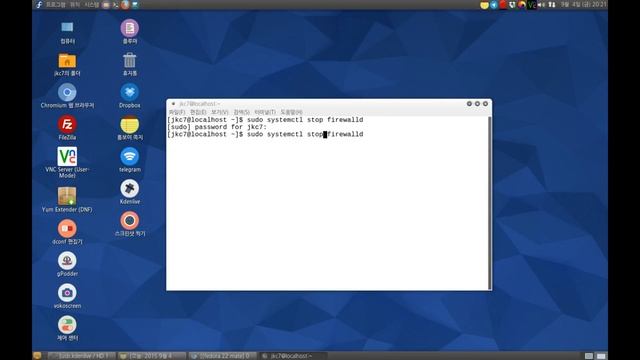Open the Applications menu in top panel
This screenshot has height=360, width=640.
tap(56, 4)
